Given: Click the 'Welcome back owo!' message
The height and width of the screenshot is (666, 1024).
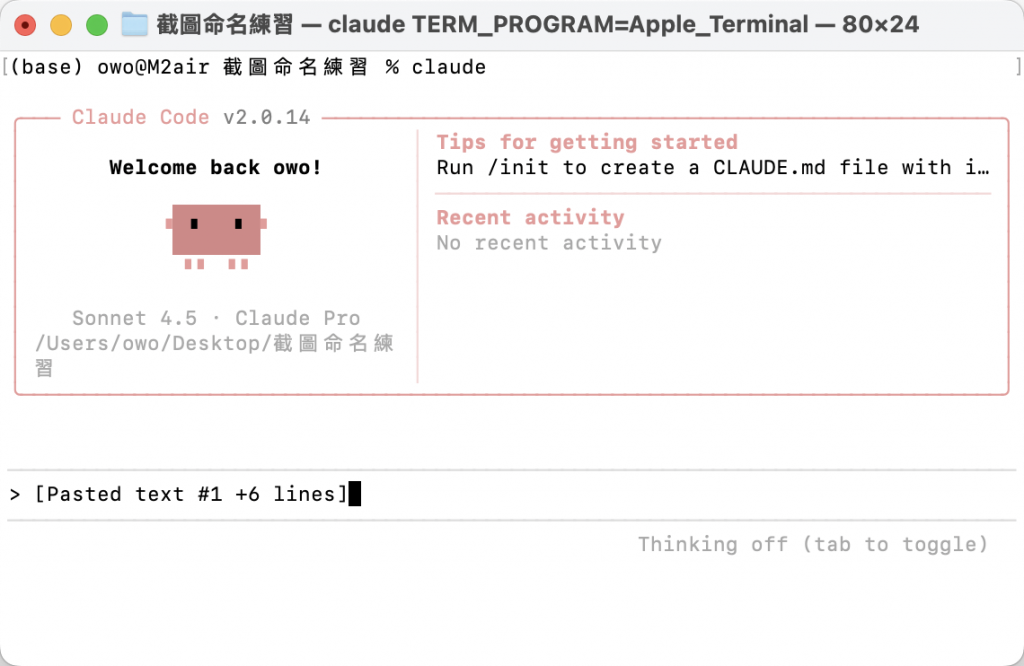Looking at the screenshot, I should [x=216, y=167].
